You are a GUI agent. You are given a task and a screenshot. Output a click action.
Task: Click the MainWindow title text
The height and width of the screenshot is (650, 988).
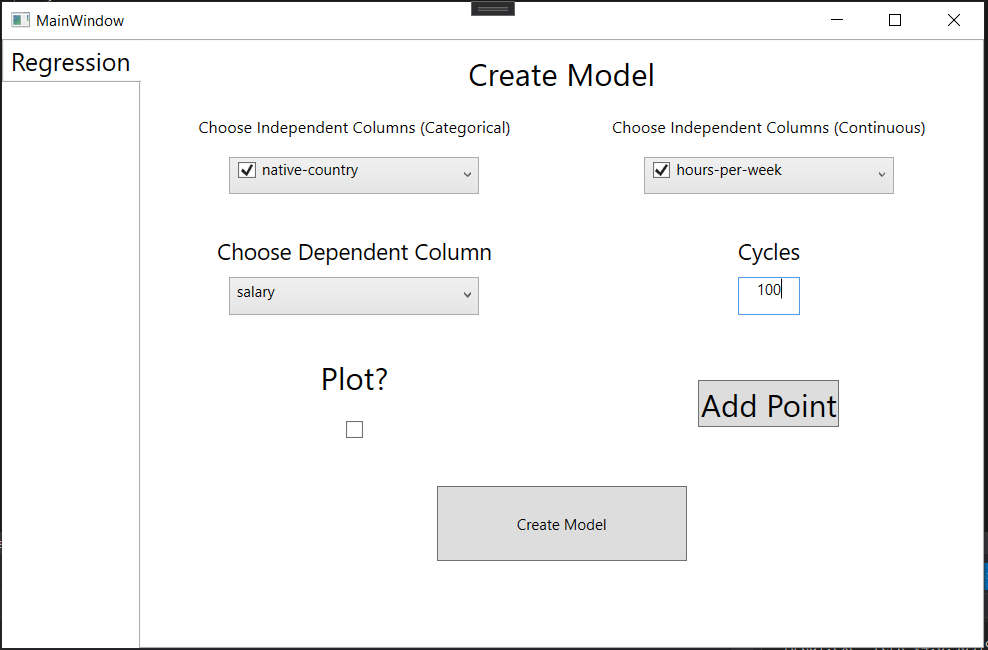(x=81, y=20)
